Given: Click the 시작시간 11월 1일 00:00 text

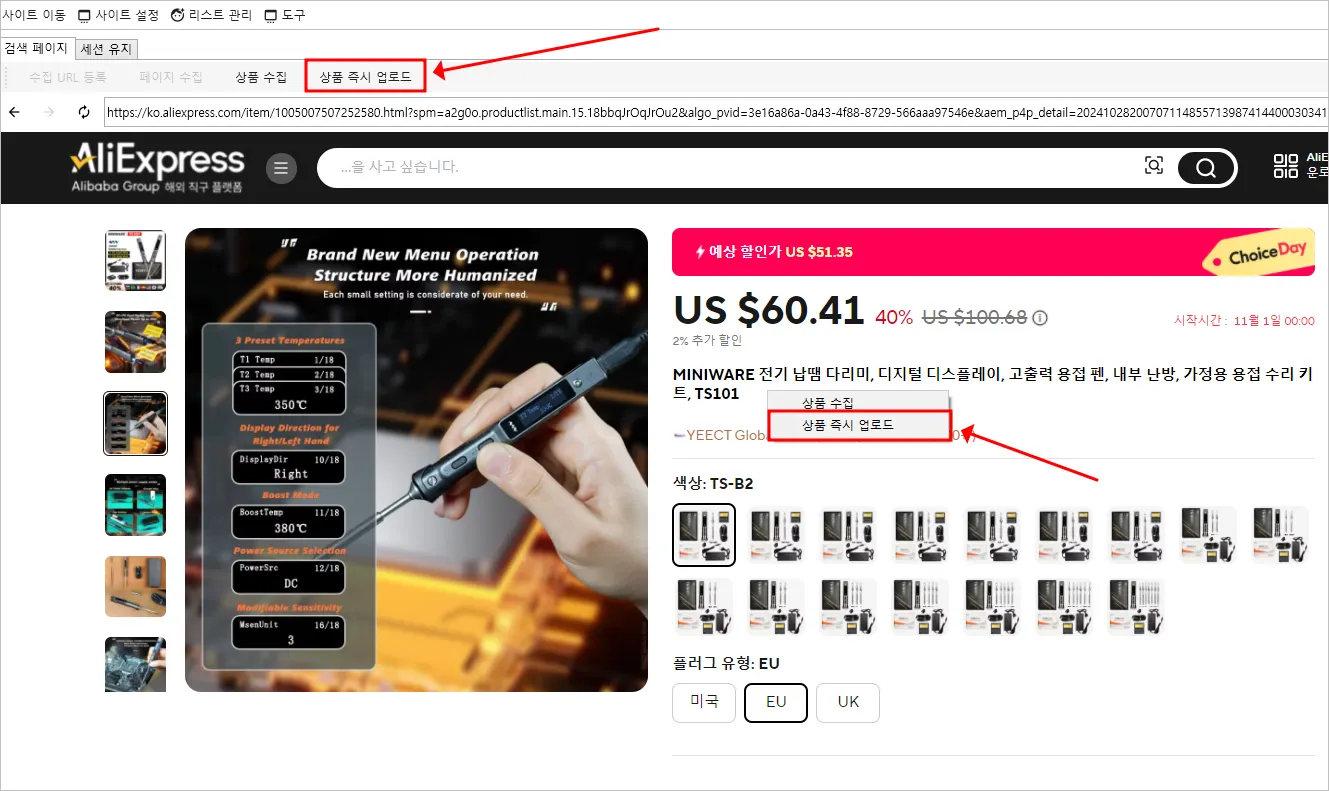Looking at the screenshot, I should tap(1244, 321).
